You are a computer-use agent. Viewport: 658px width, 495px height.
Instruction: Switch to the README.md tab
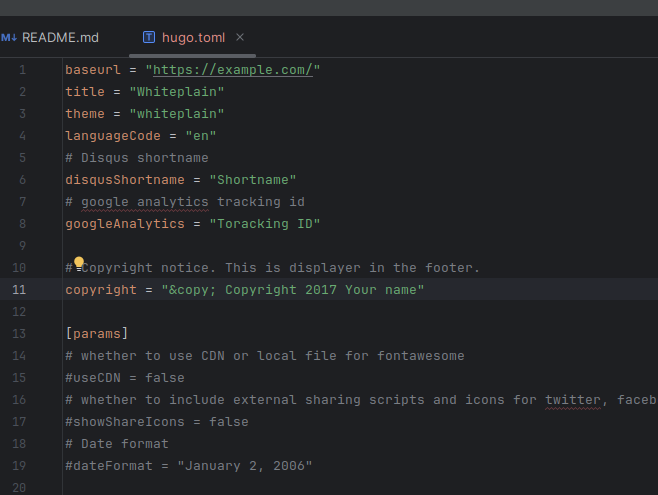(60, 38)
